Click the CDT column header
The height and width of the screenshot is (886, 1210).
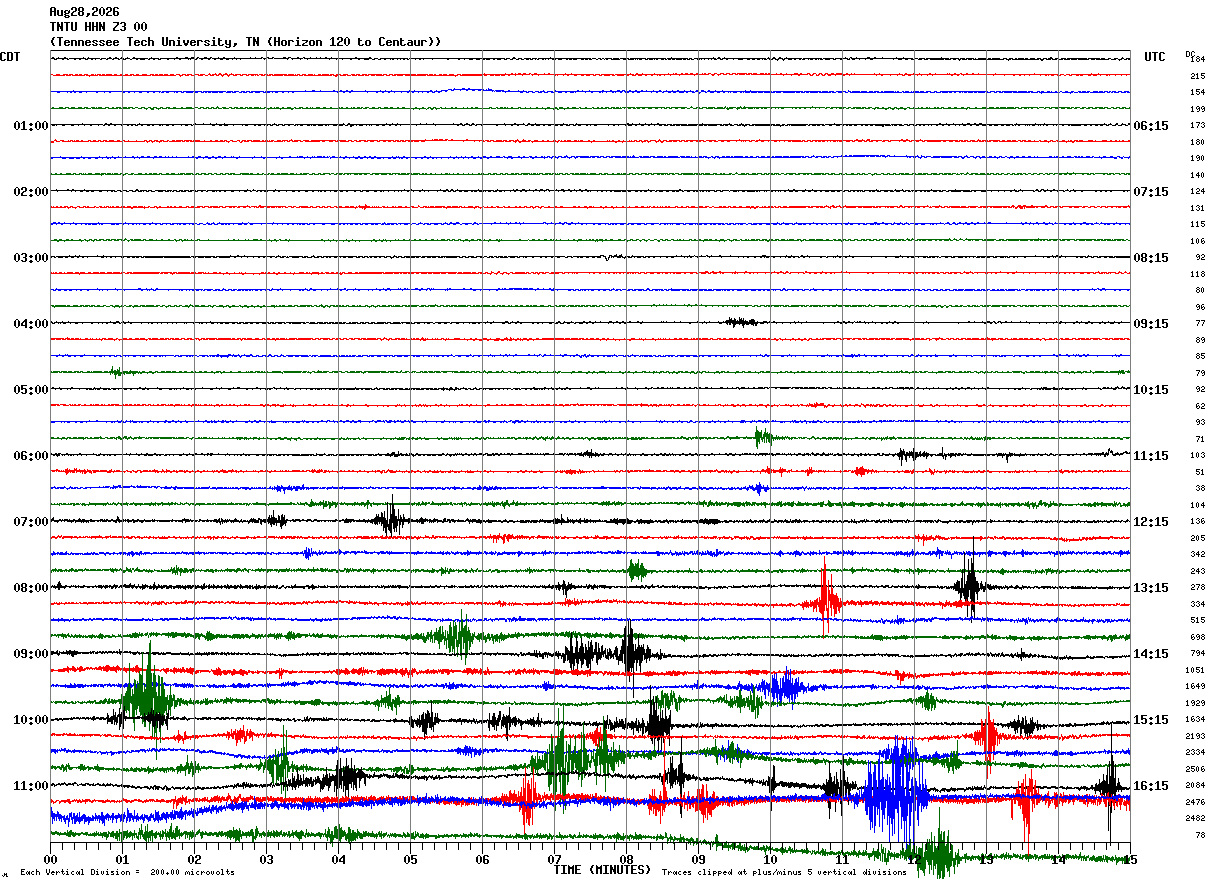(10, 57)
